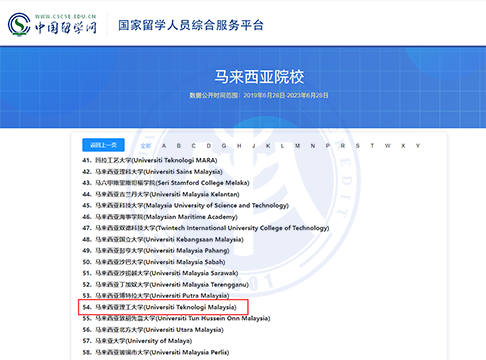Click the 国家留学人员综合服务平台 header text
The image size is (486, 360).
click(x=191, y=25)
